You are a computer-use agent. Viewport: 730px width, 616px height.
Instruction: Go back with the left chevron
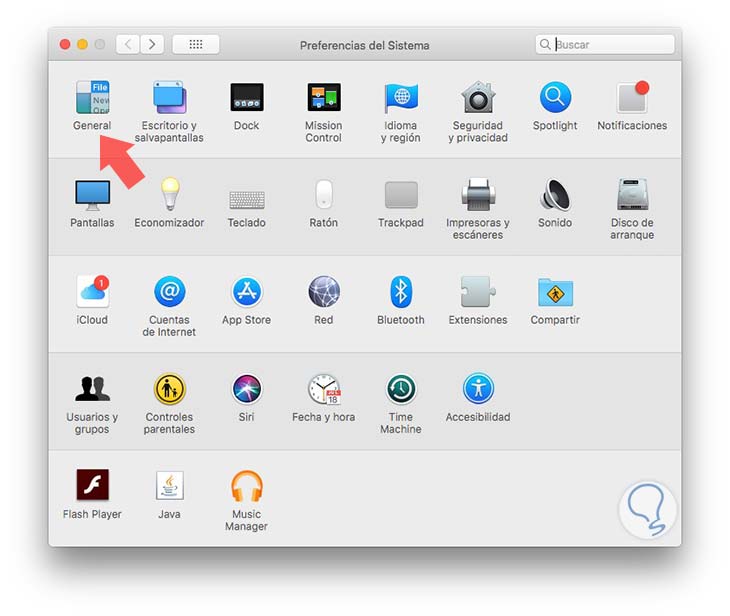pos(128,45)
